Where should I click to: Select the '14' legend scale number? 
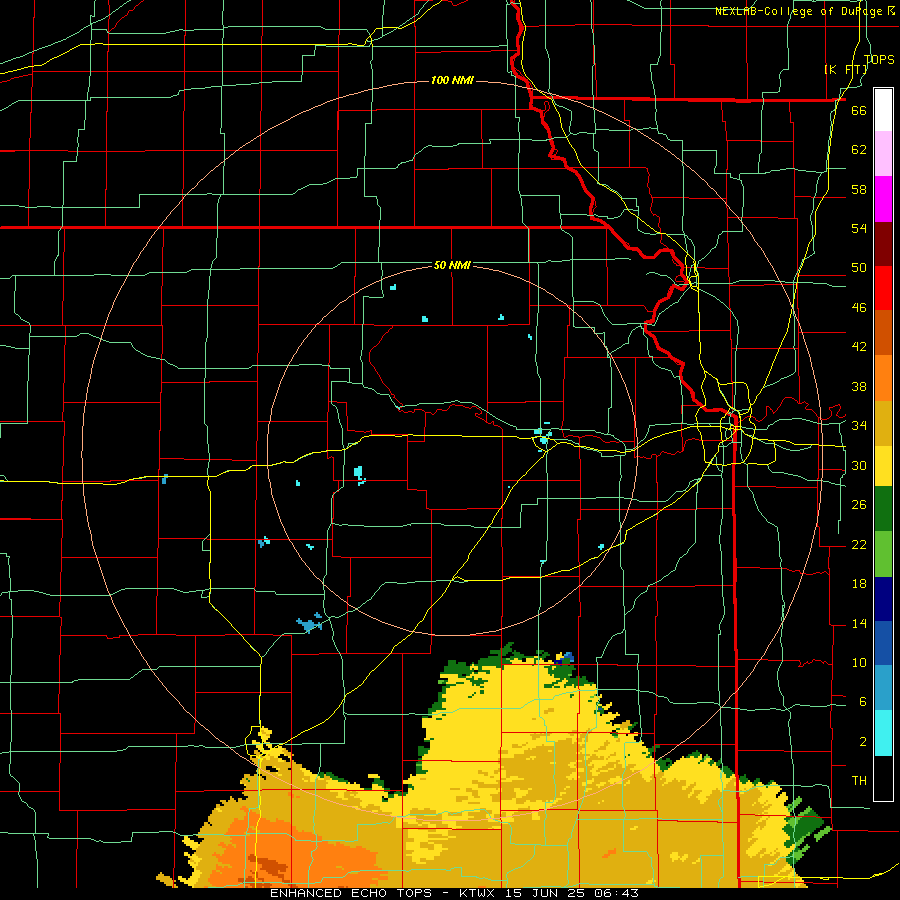click(x=859, y=623)
